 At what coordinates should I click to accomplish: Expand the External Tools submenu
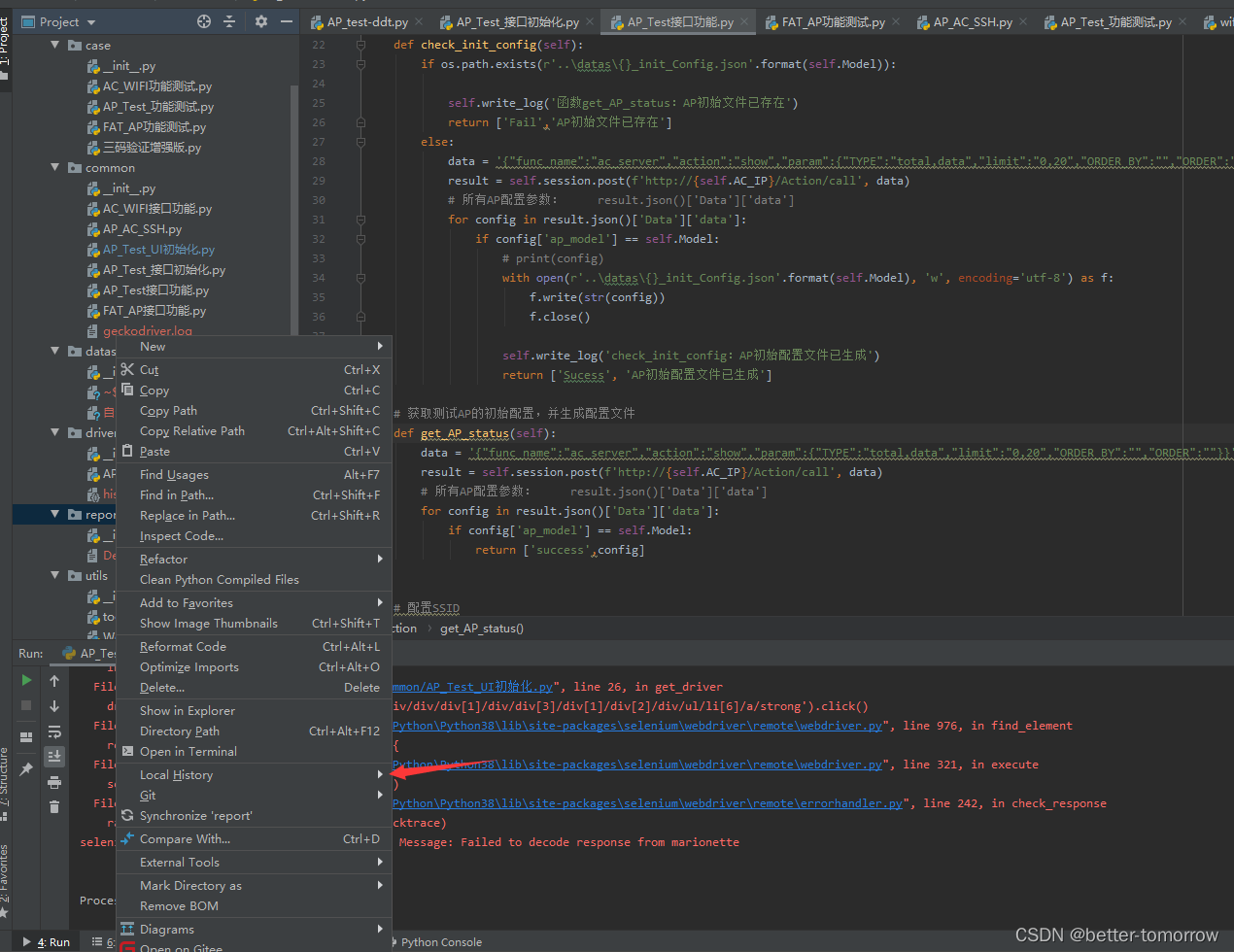click(x=254, y=862)
